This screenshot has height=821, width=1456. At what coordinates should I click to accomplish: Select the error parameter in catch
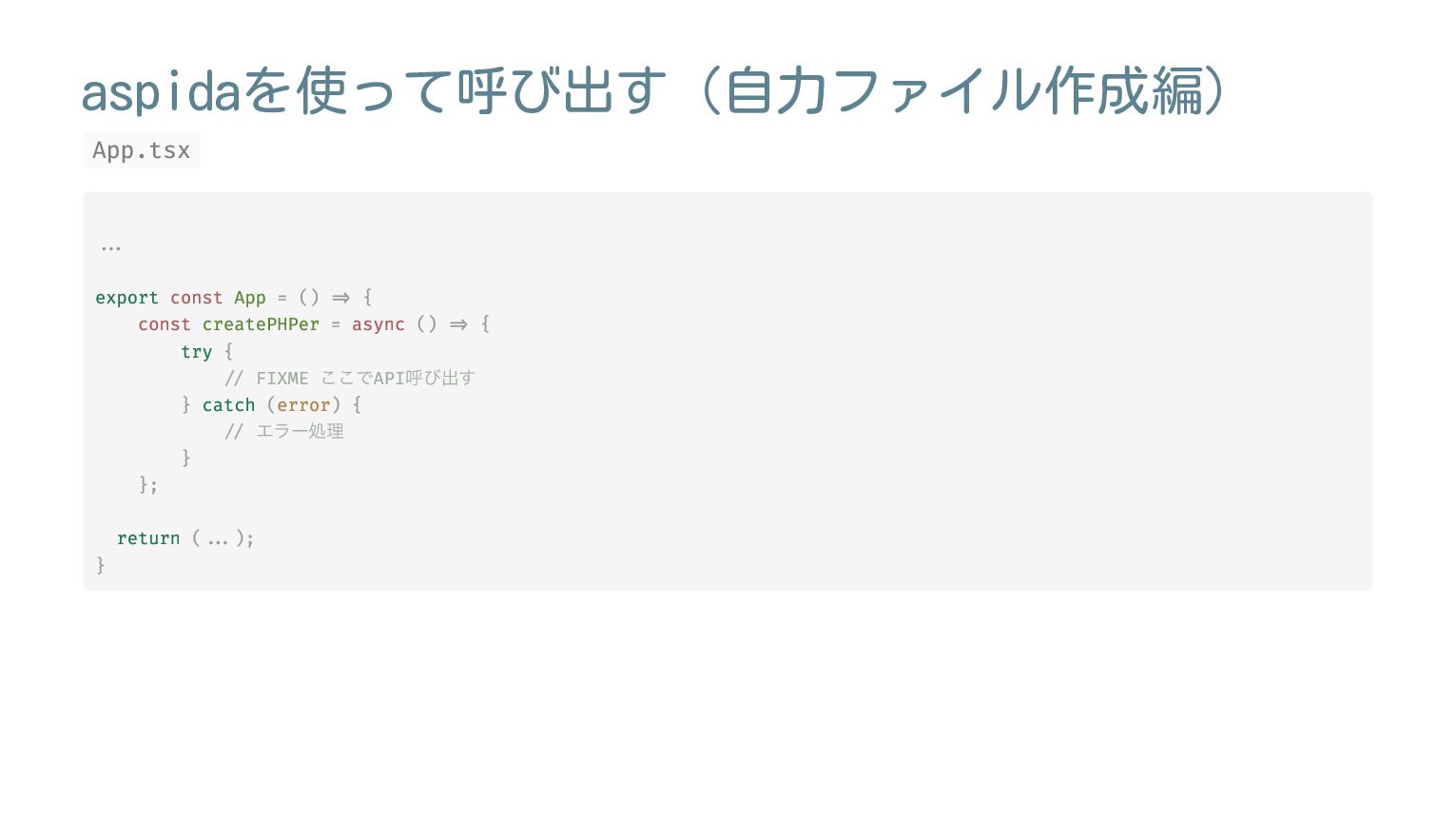(303, 405)
